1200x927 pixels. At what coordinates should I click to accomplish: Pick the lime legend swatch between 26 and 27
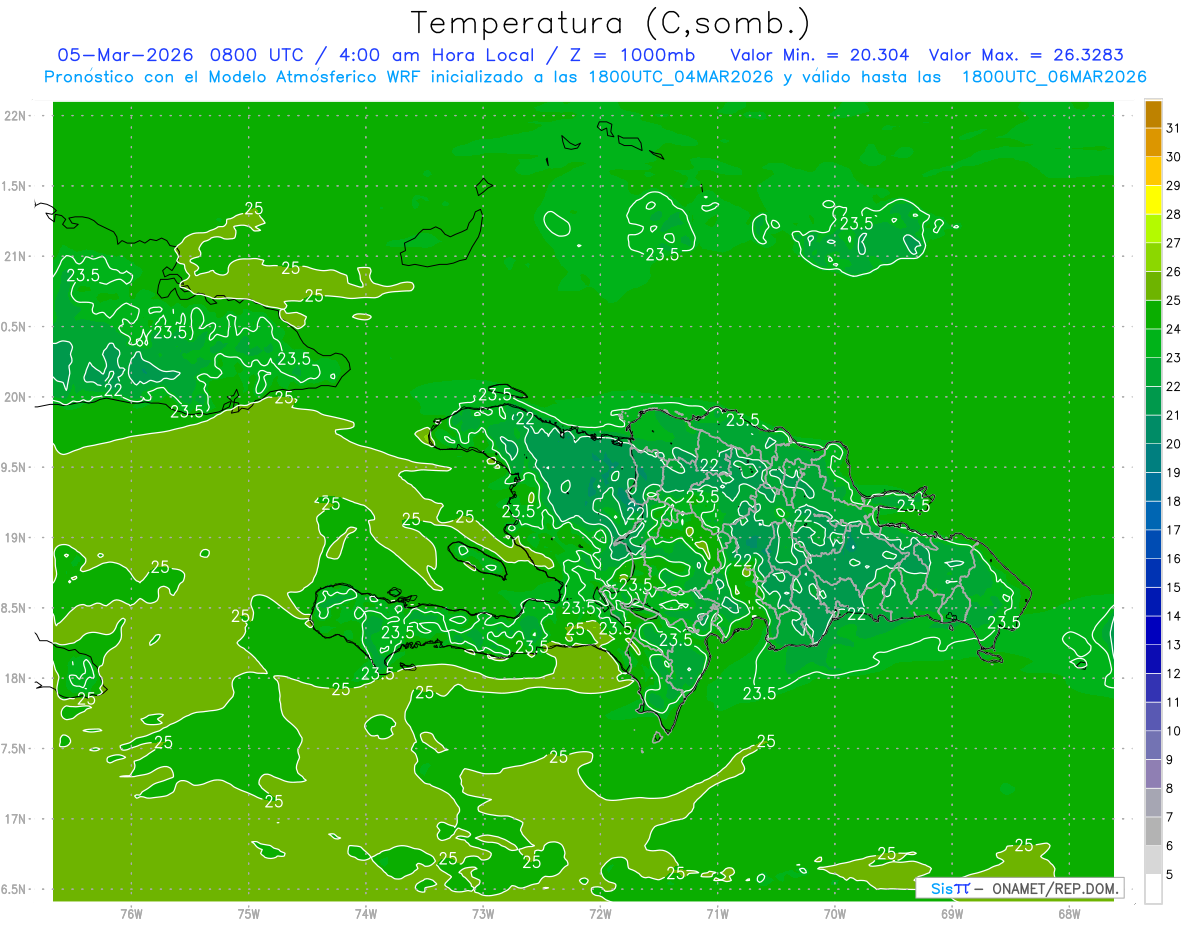pos(1153,257)
